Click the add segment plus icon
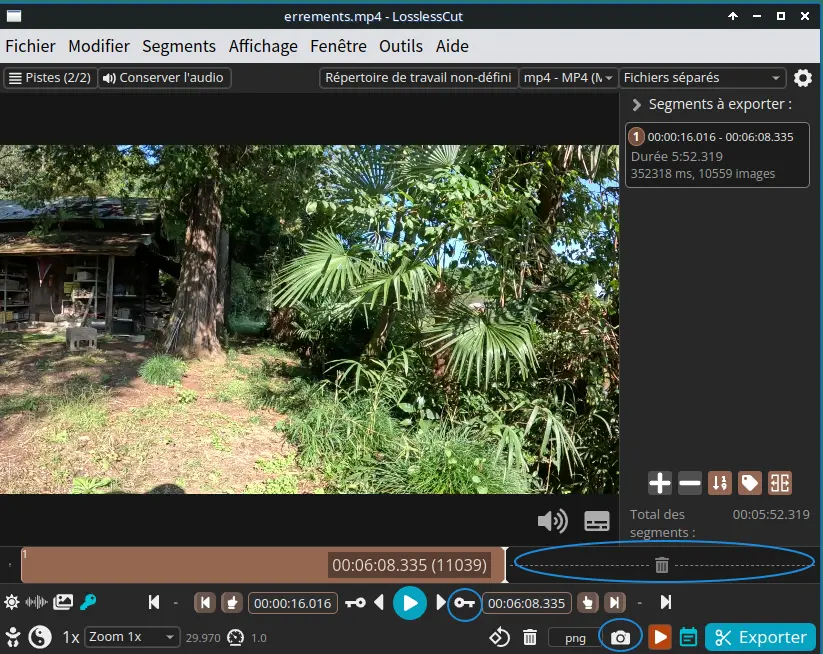The image size is (823, 654). [660, 484]
